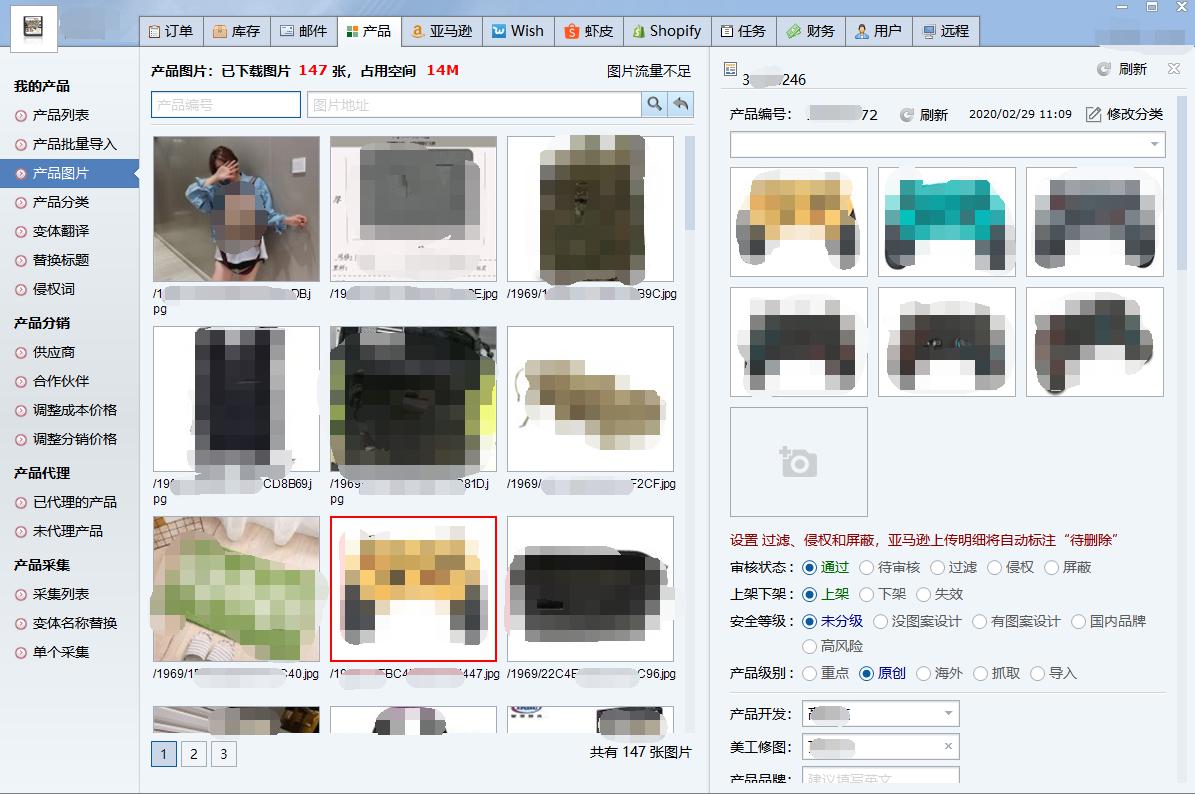Screen dimensions: 1195x794
Task: Select 屏蔽 radio button
Action: point(1051,568)
